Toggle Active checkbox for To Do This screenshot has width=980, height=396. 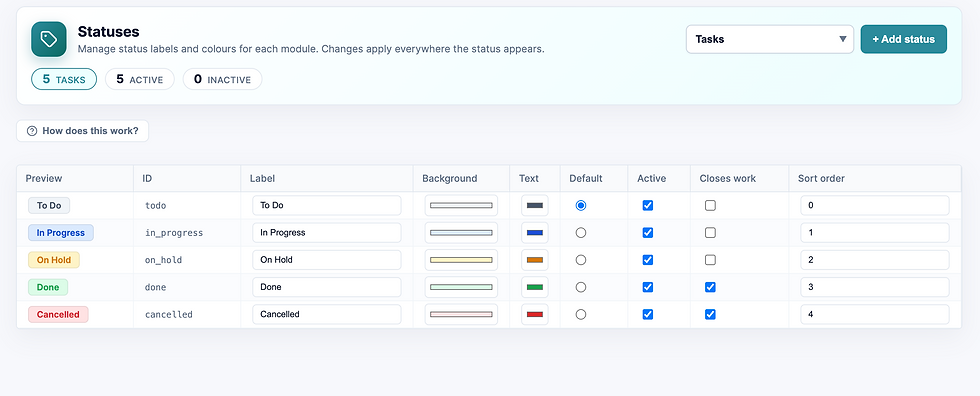click(648, 205)
